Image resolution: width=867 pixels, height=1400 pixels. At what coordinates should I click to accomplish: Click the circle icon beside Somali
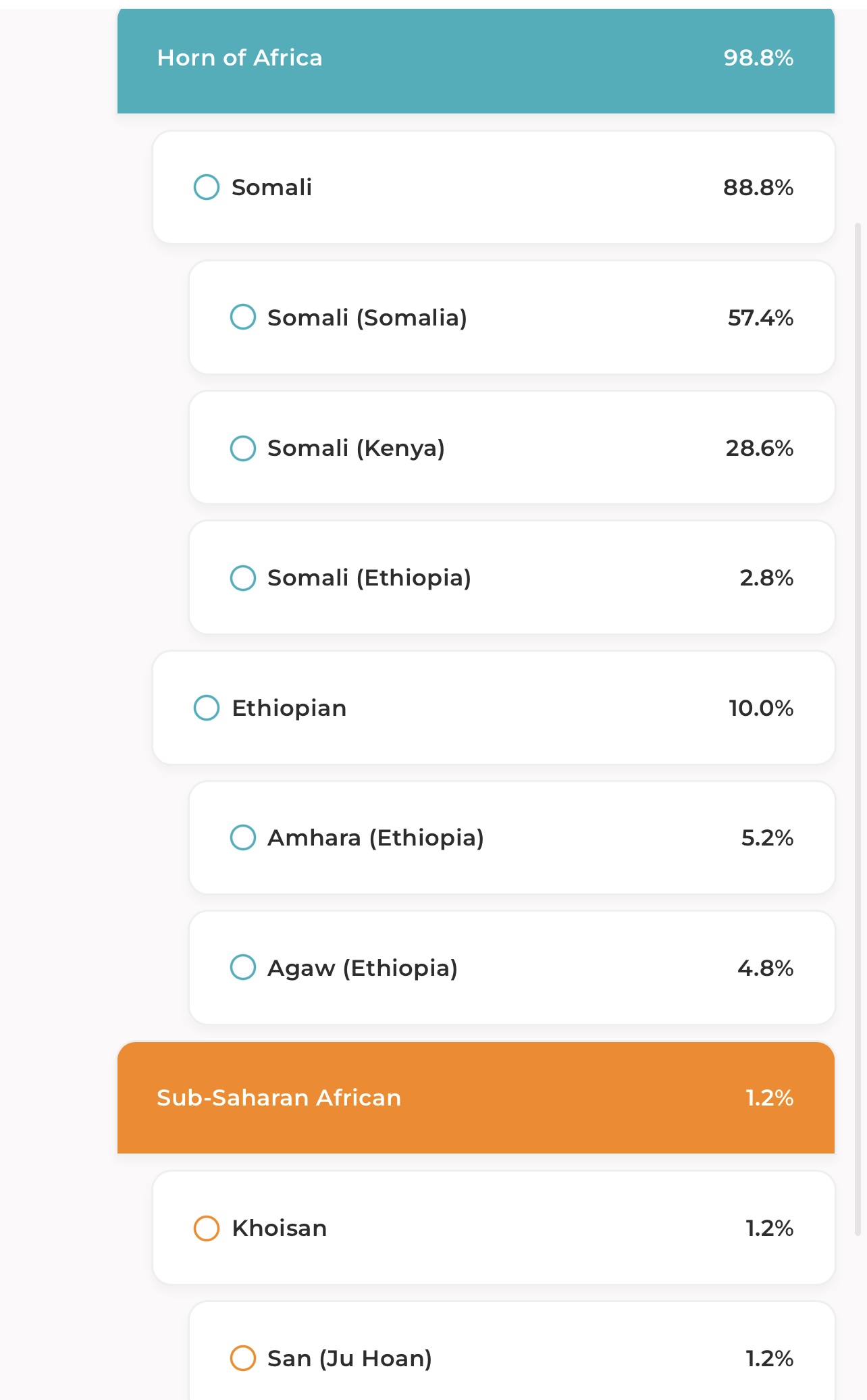click(207, 187)
